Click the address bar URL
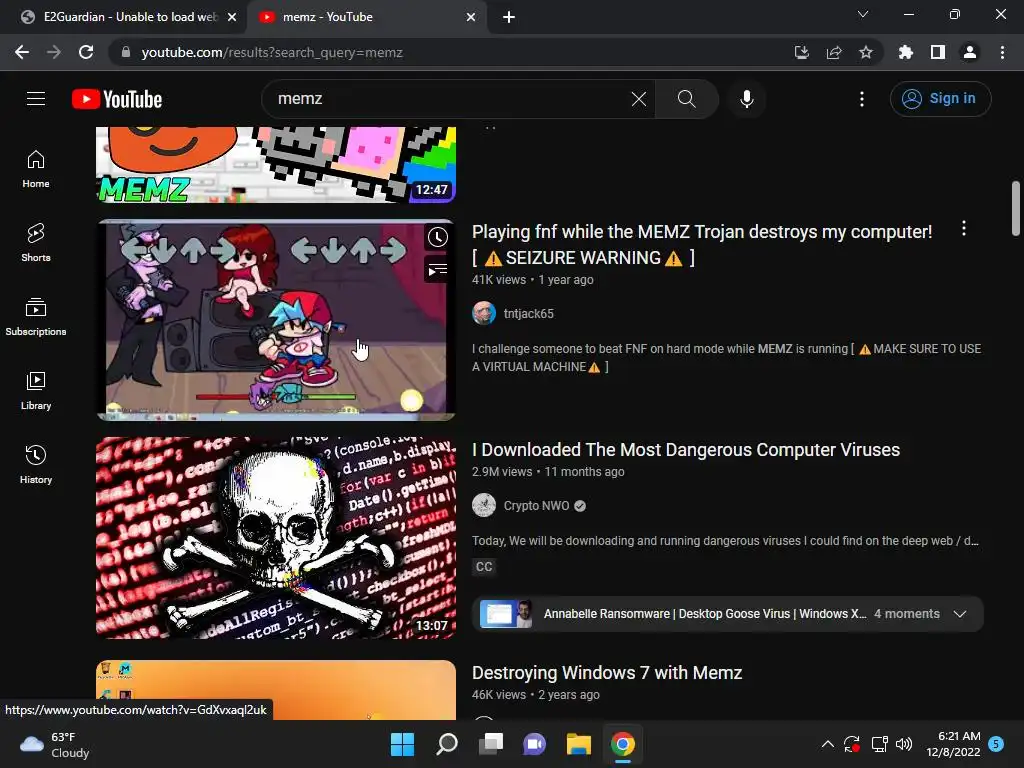This screenshot has width=1024, height=768. (272, 52)
